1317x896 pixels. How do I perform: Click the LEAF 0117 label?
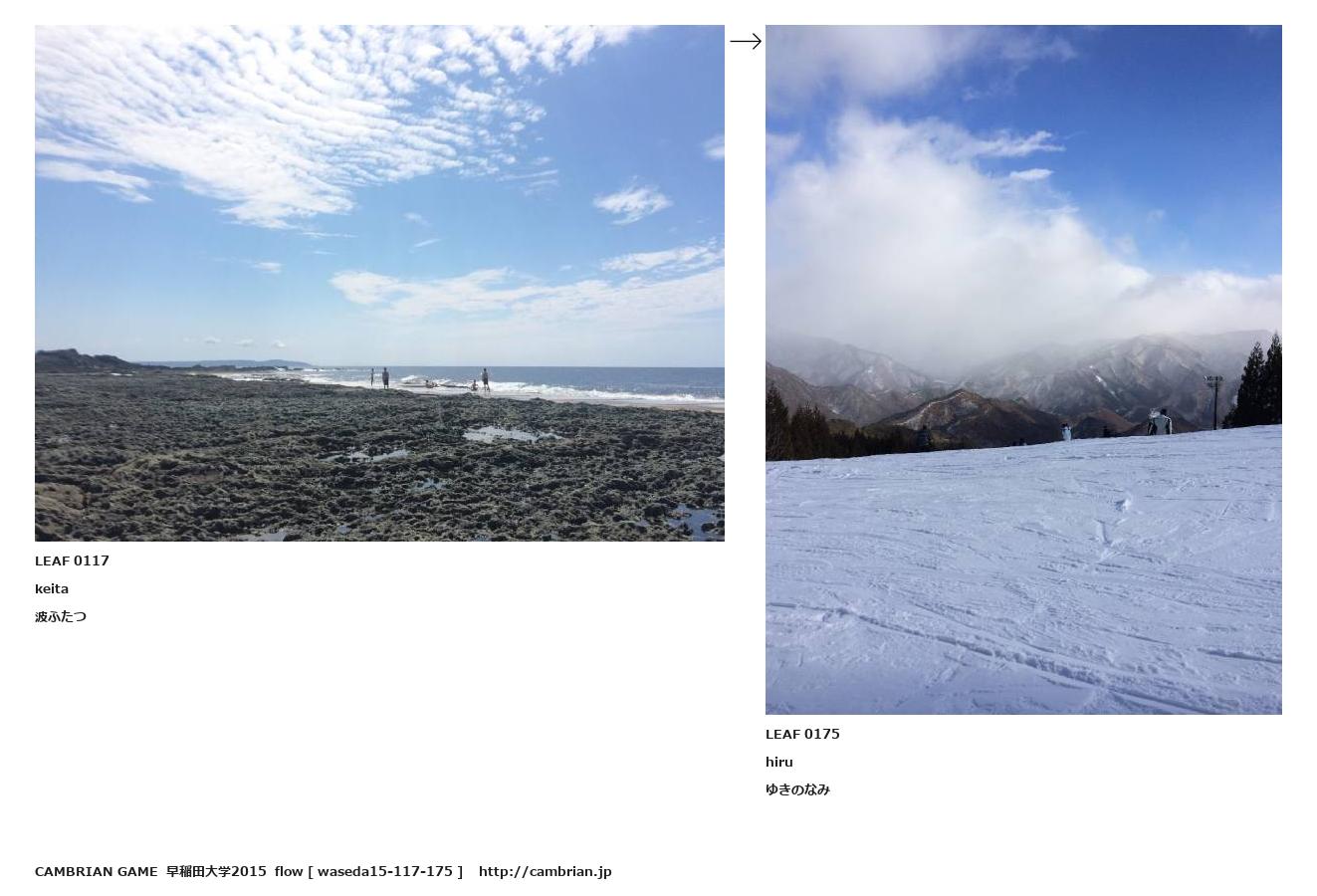[72, 560]
